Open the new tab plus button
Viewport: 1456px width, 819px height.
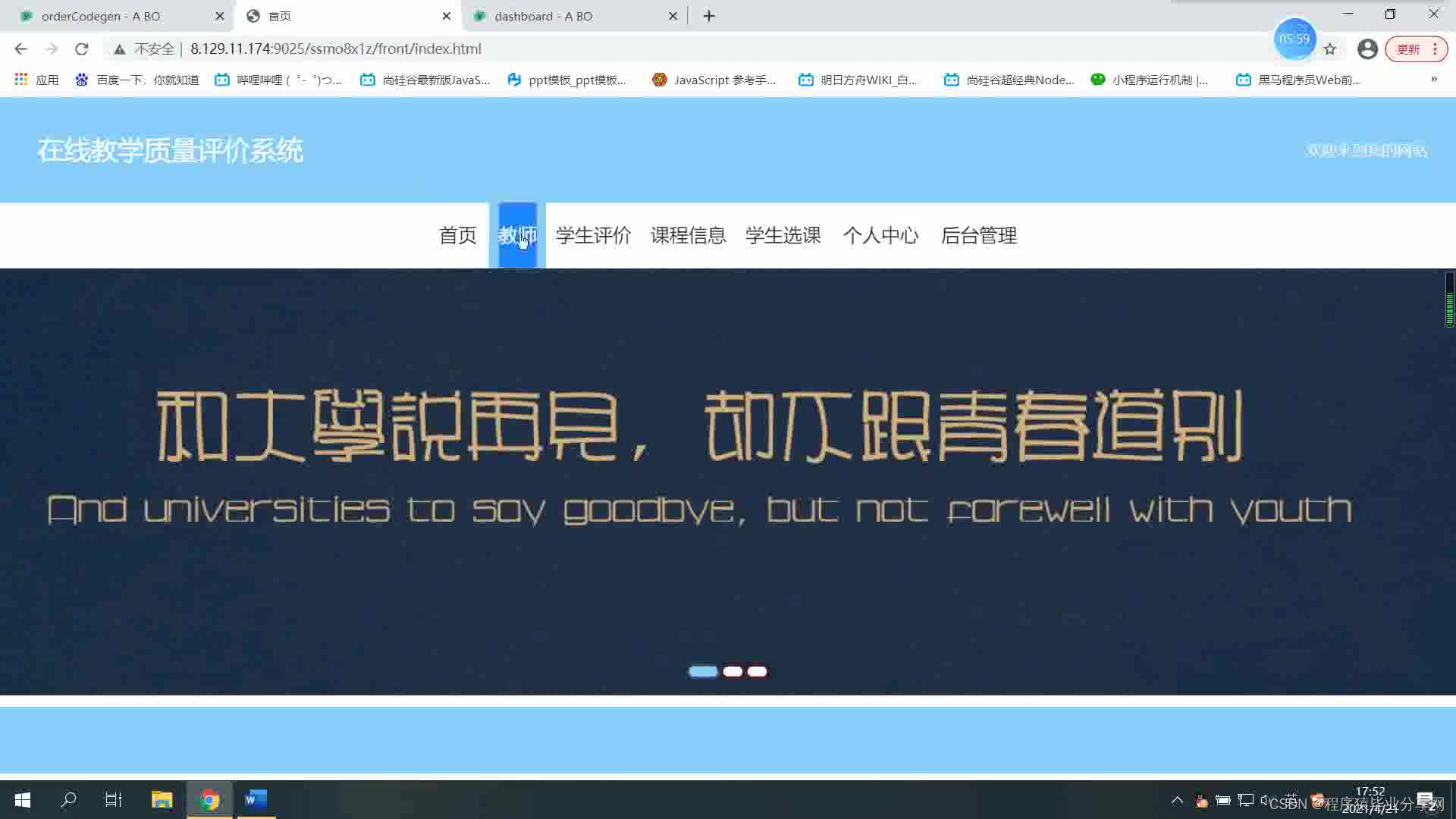pos(709,16)
